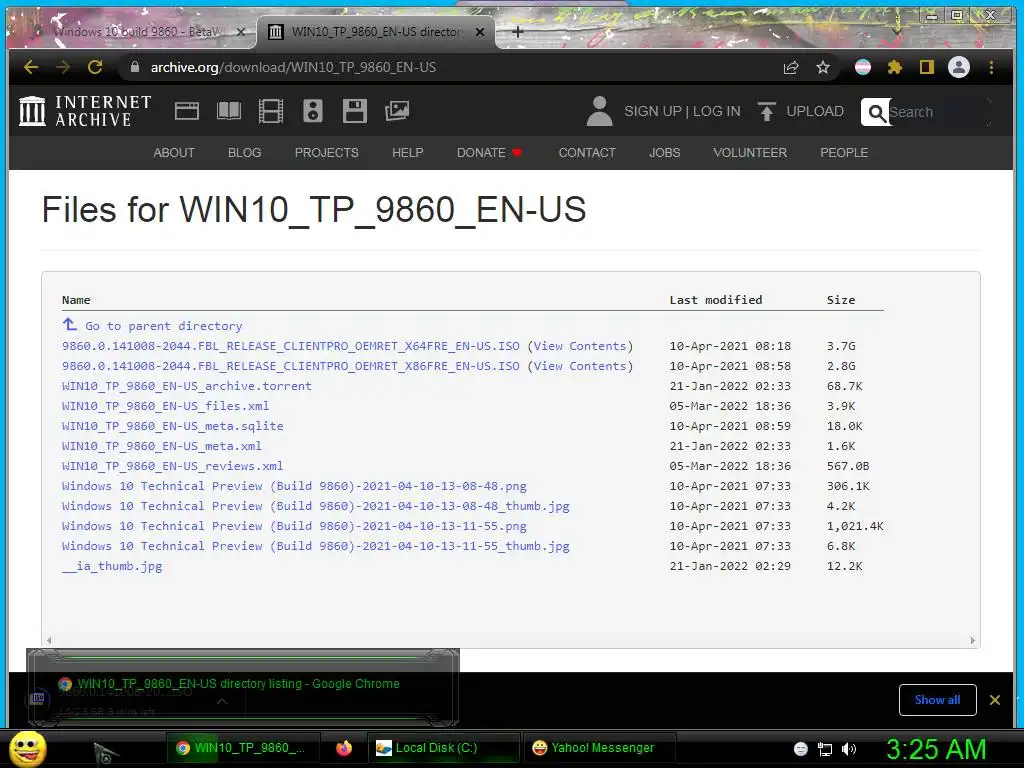Open the __ia_thumb.jpg file

point(112,566)
